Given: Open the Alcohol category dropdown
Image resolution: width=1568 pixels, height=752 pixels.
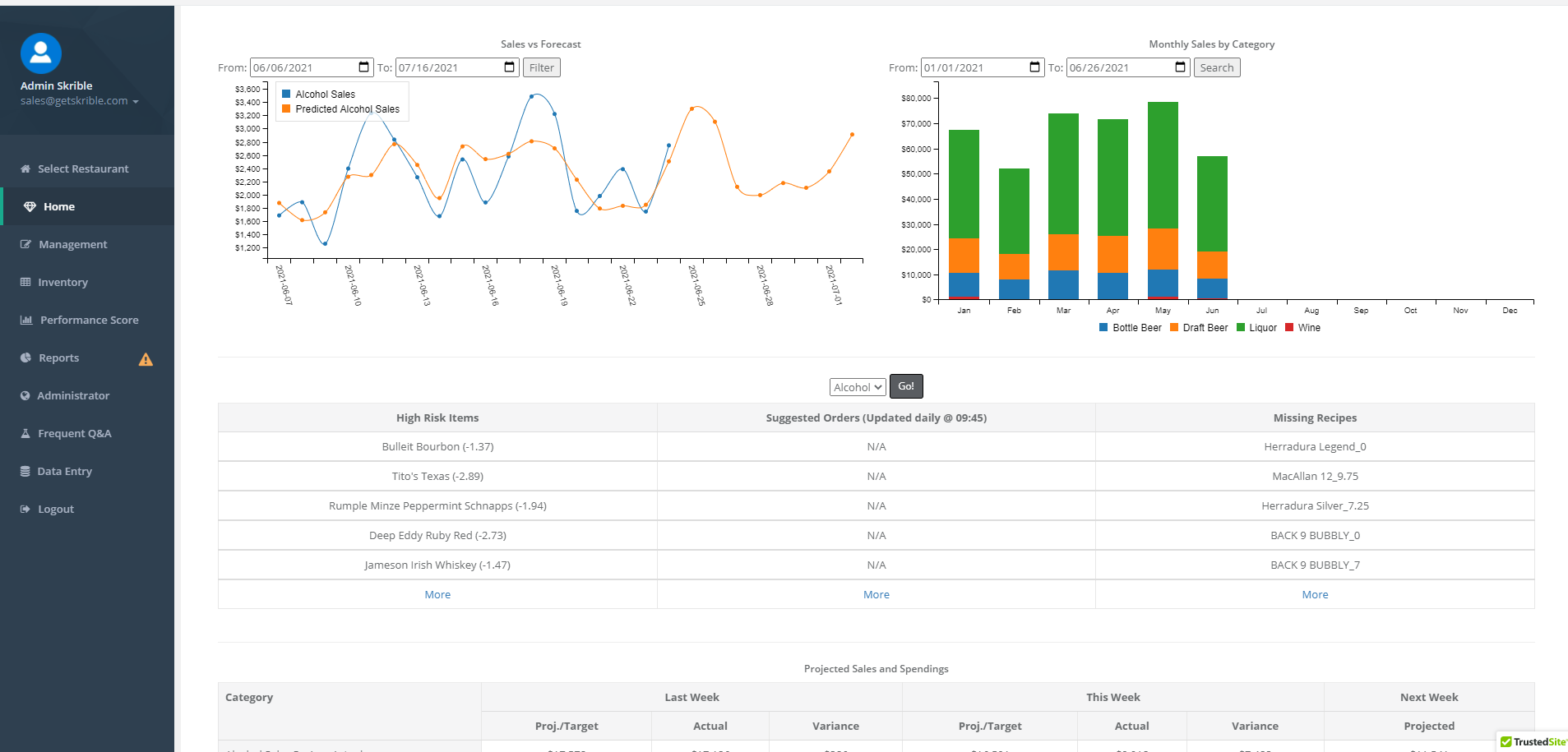Looking at the screenshot, I should click(858, 387).
